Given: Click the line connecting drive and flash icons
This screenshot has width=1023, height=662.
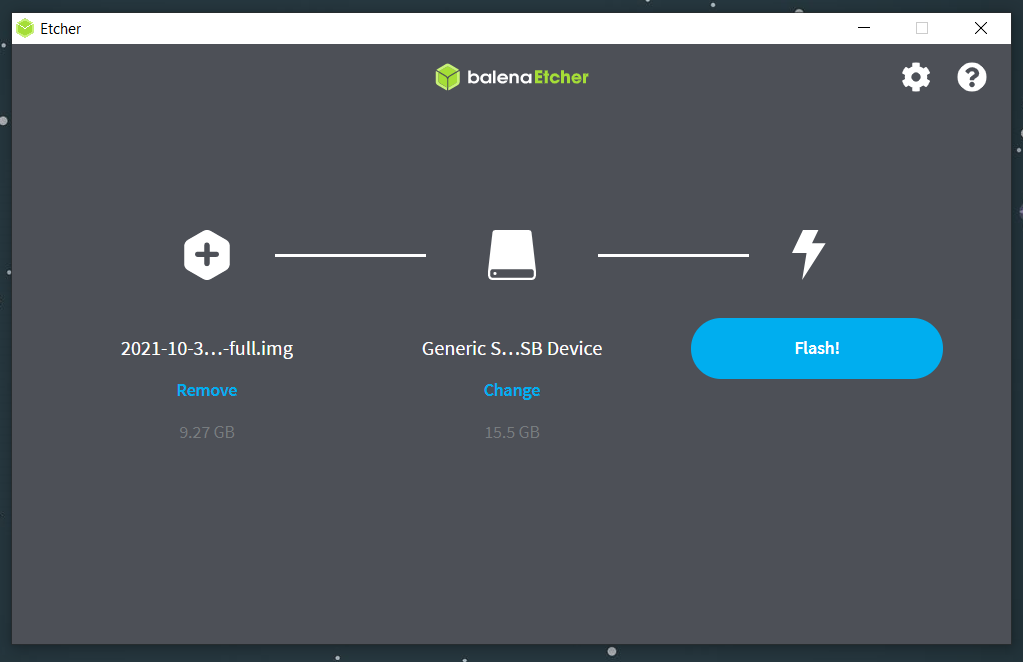Looking at the screenshot, I should (x=673, y=255).
